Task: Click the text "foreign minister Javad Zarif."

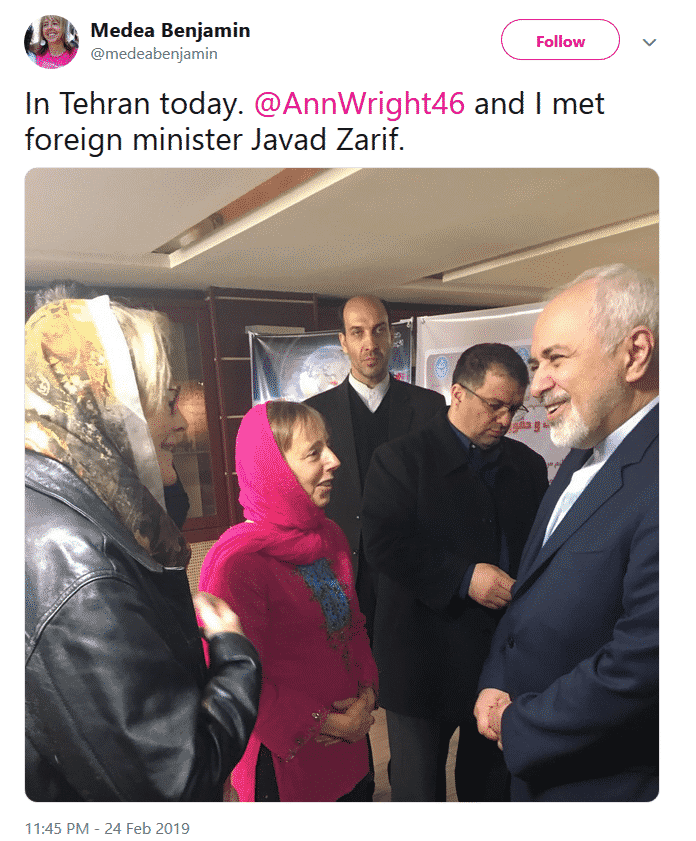Action: pyautogui.click(x=214, y=139)
